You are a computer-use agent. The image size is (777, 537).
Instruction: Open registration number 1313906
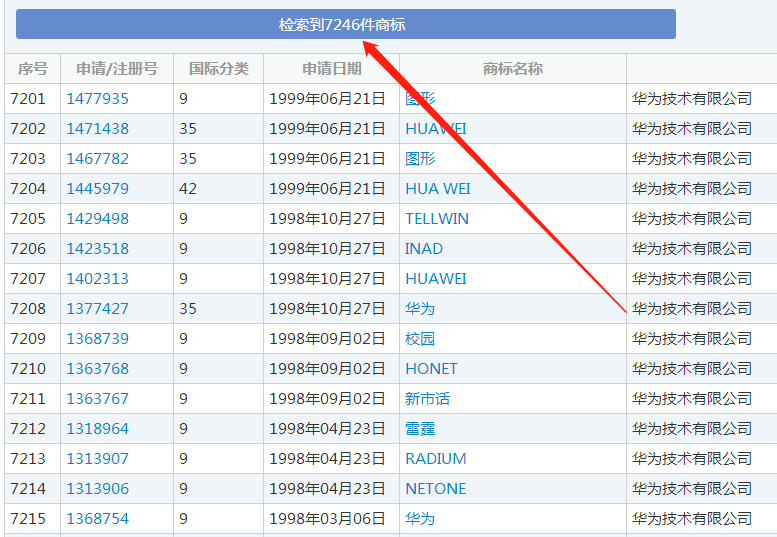[98, 489]
